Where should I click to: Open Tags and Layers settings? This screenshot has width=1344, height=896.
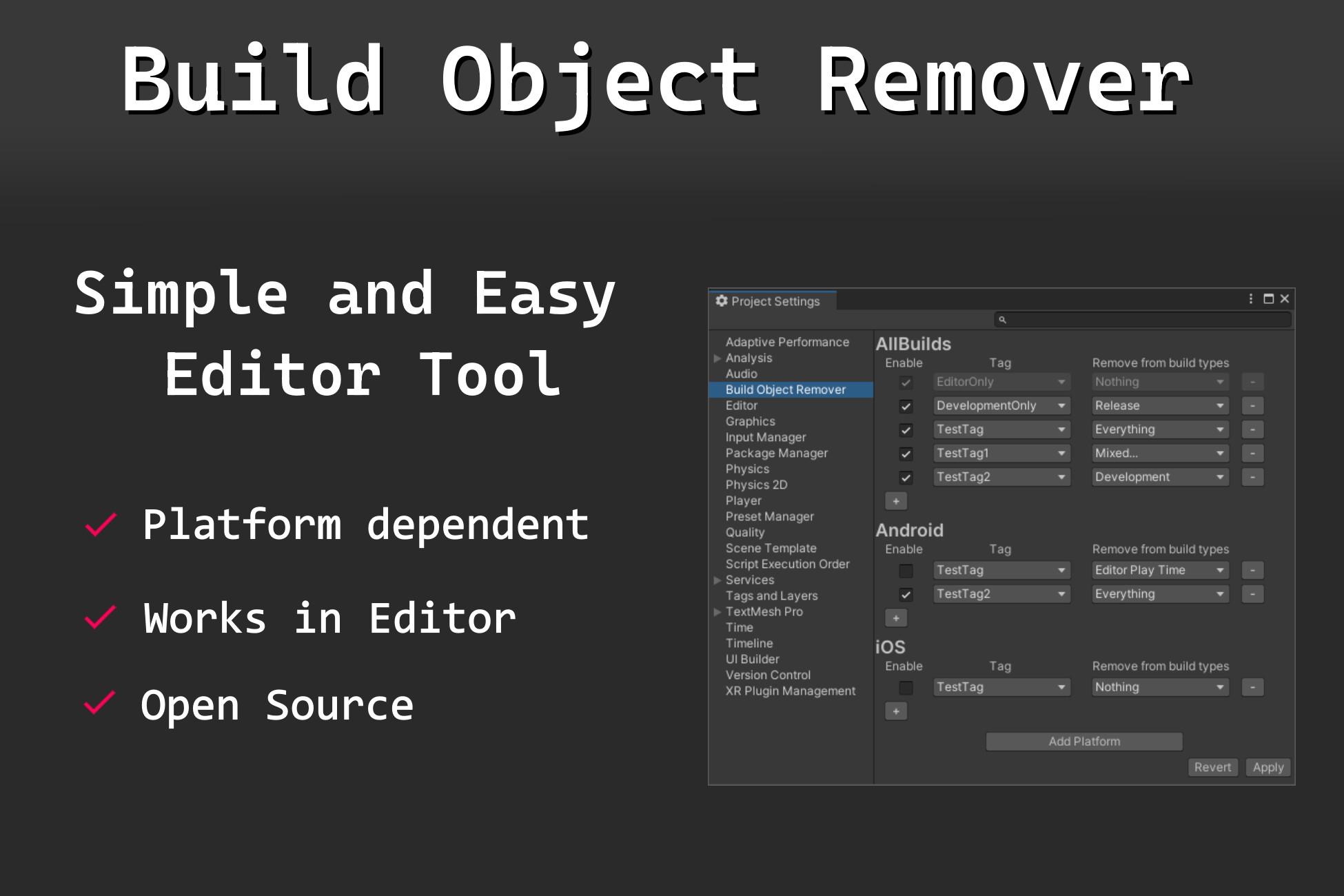point(771,596)
